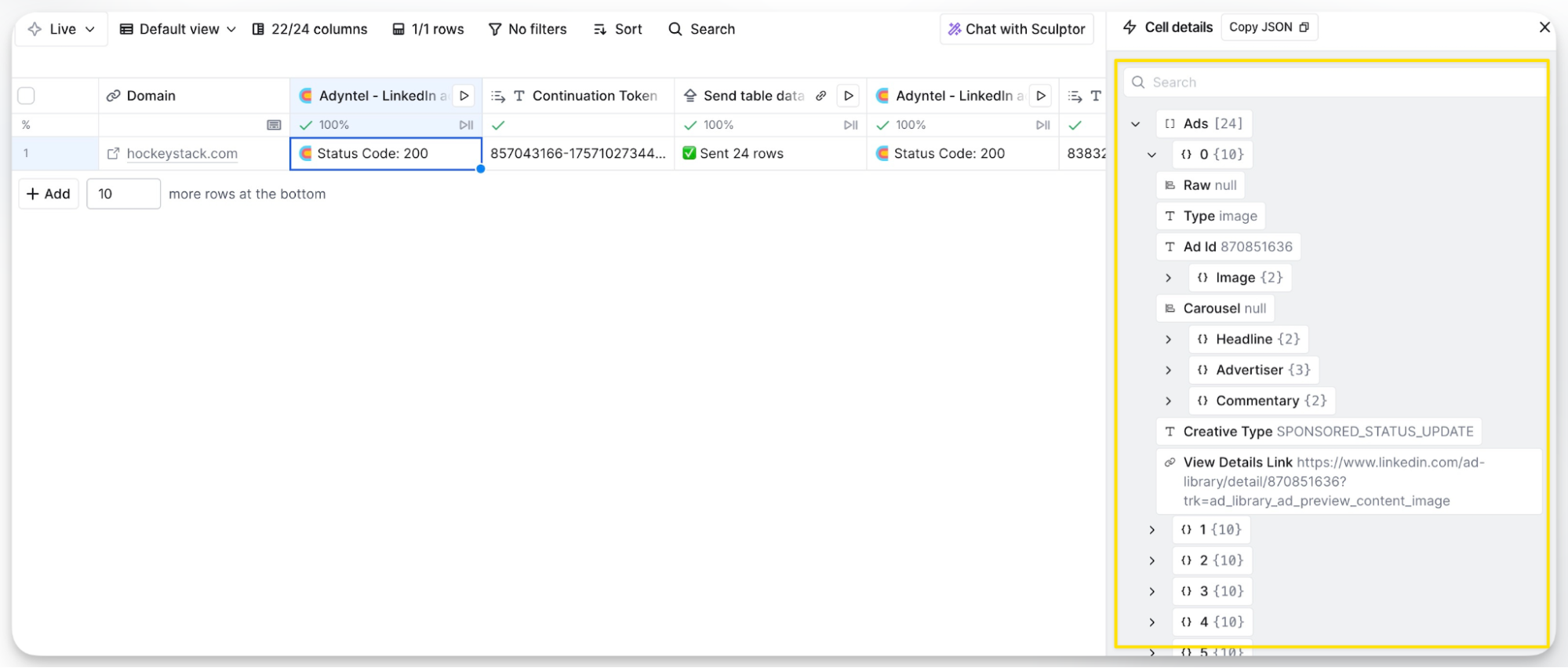Image resolution: width=1568 pixels, height=668 pixels.
Task: Open the Default view dropdown
Action: point(177,29)
